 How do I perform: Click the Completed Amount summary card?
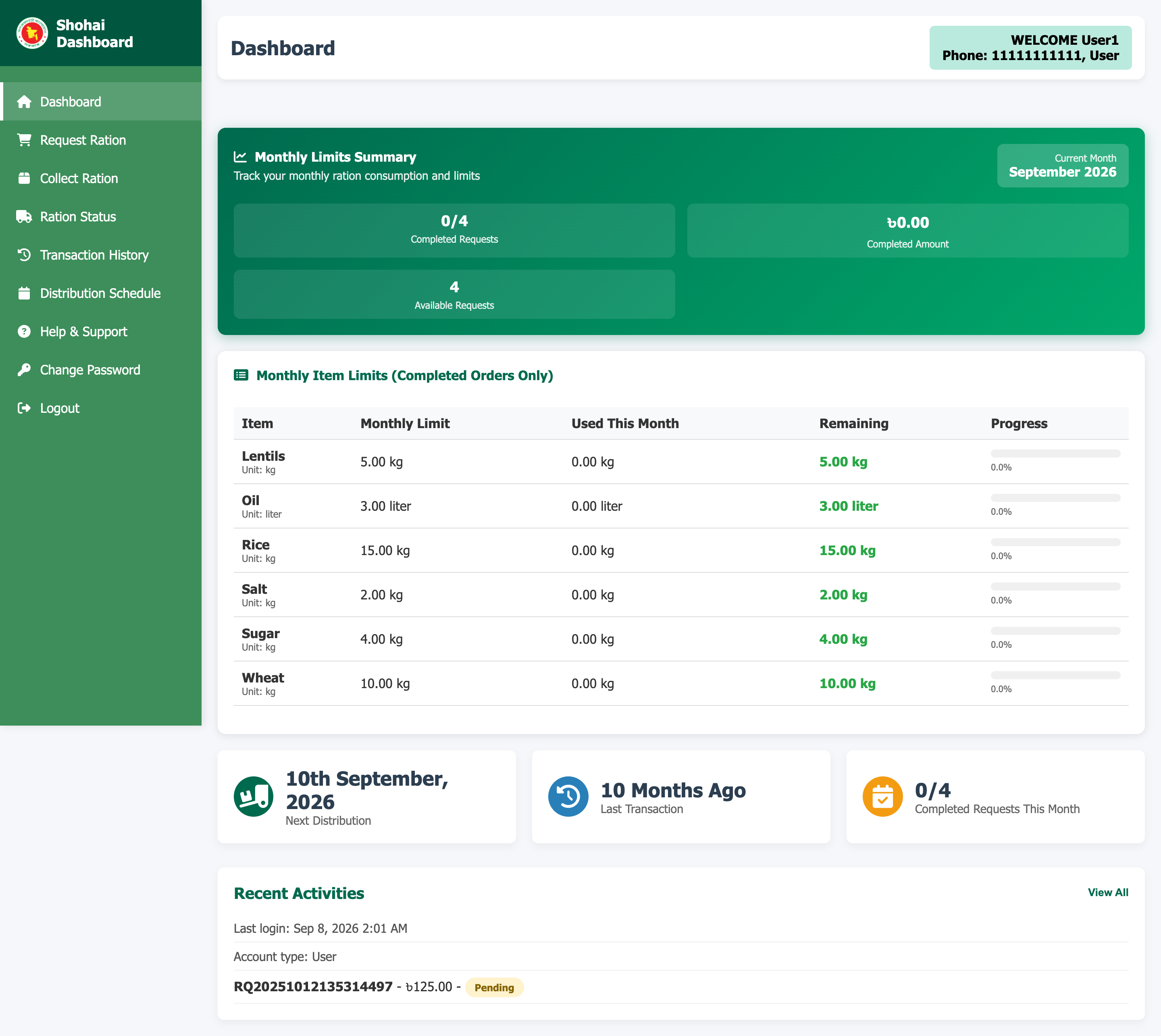(907, 231)
